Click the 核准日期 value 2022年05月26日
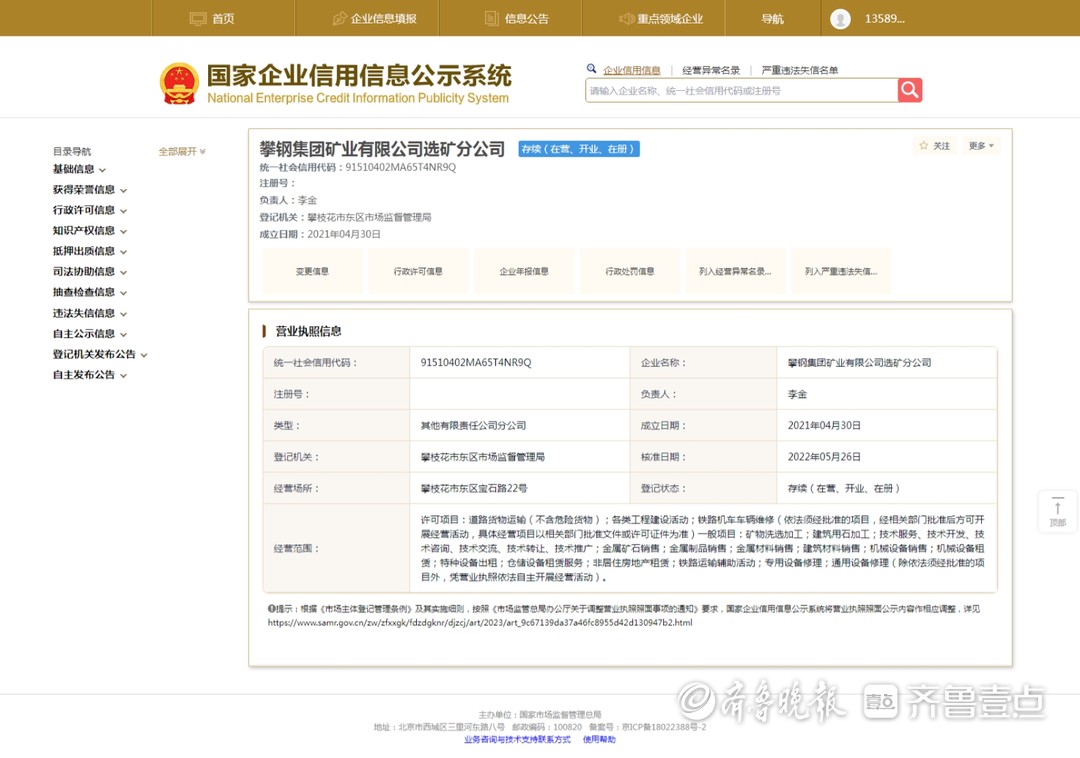 pyautogui.click(x=824, y=456)
